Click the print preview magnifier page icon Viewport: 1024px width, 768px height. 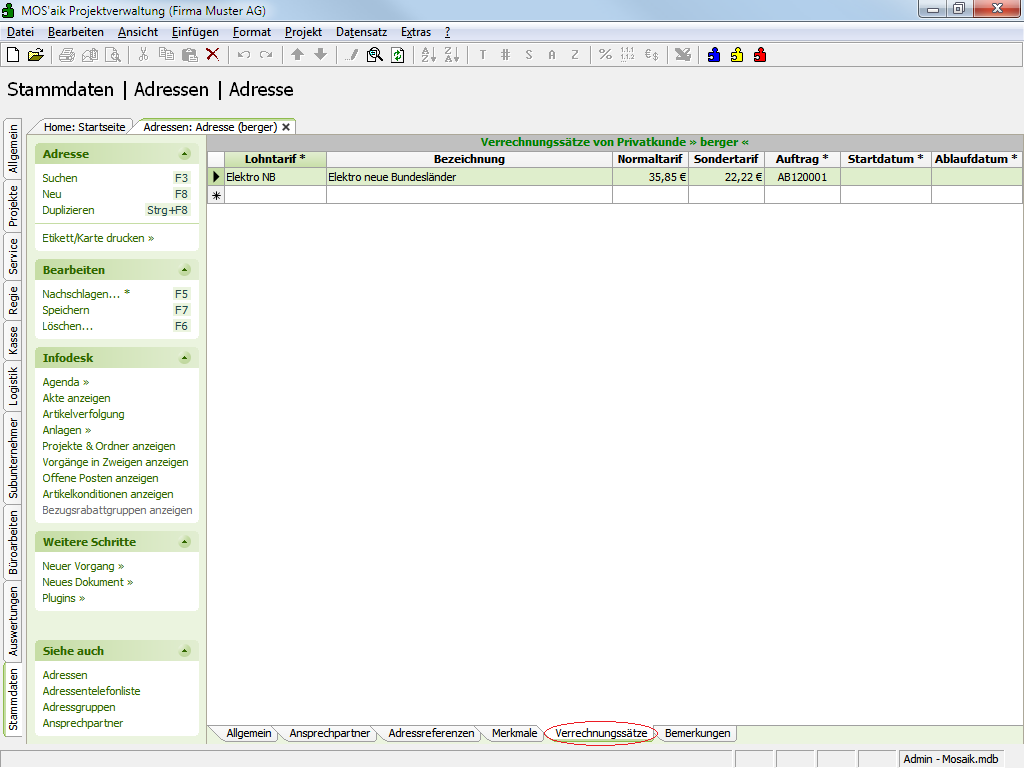click(x=113, y=55)
